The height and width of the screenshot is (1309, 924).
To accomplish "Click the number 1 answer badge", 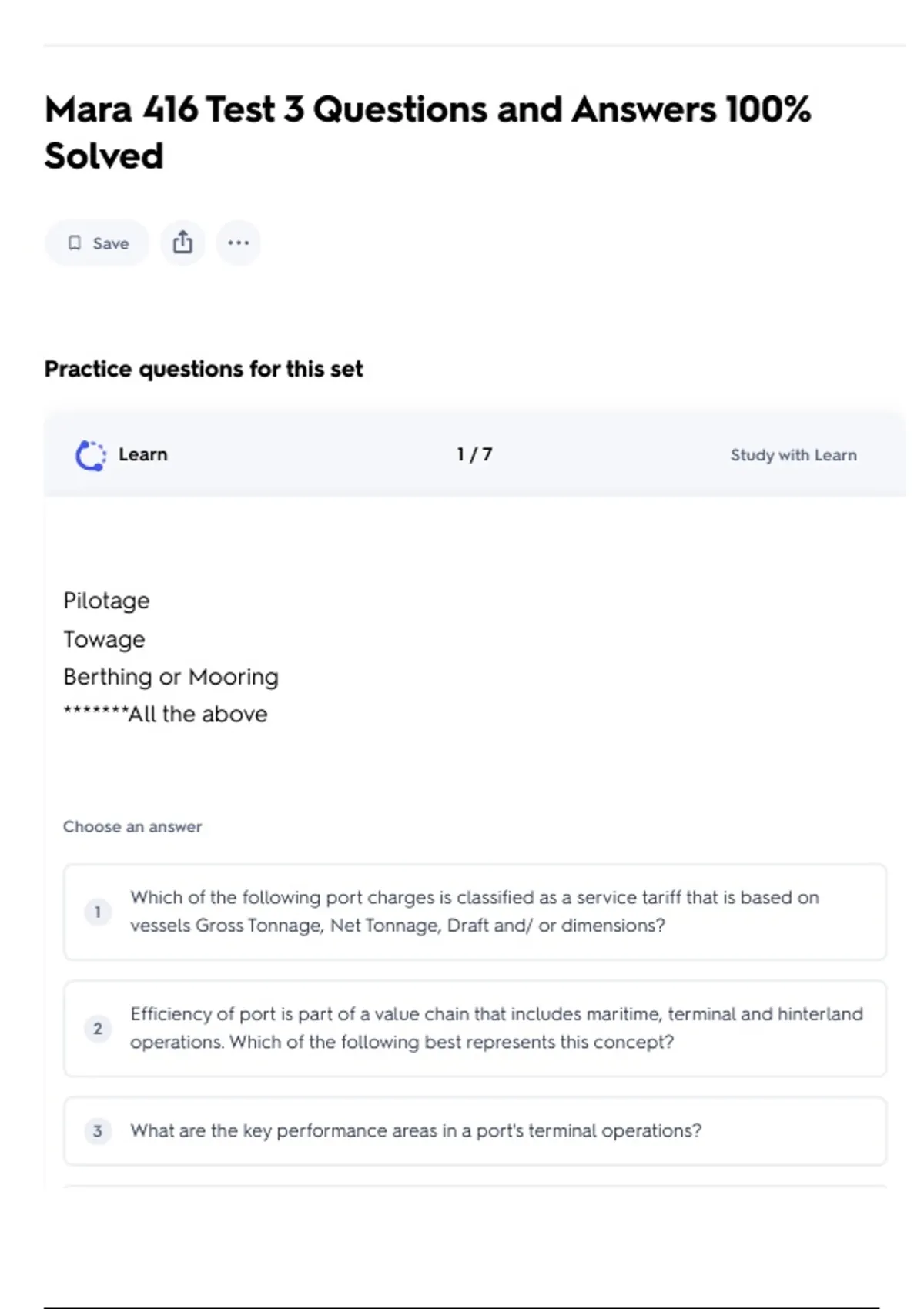I will click(98, 912).
